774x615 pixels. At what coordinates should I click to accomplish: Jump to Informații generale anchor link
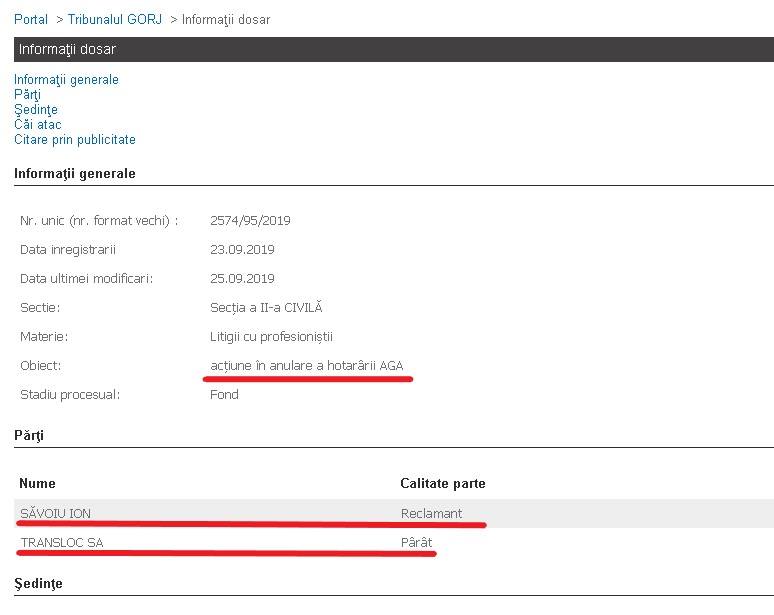66,80
